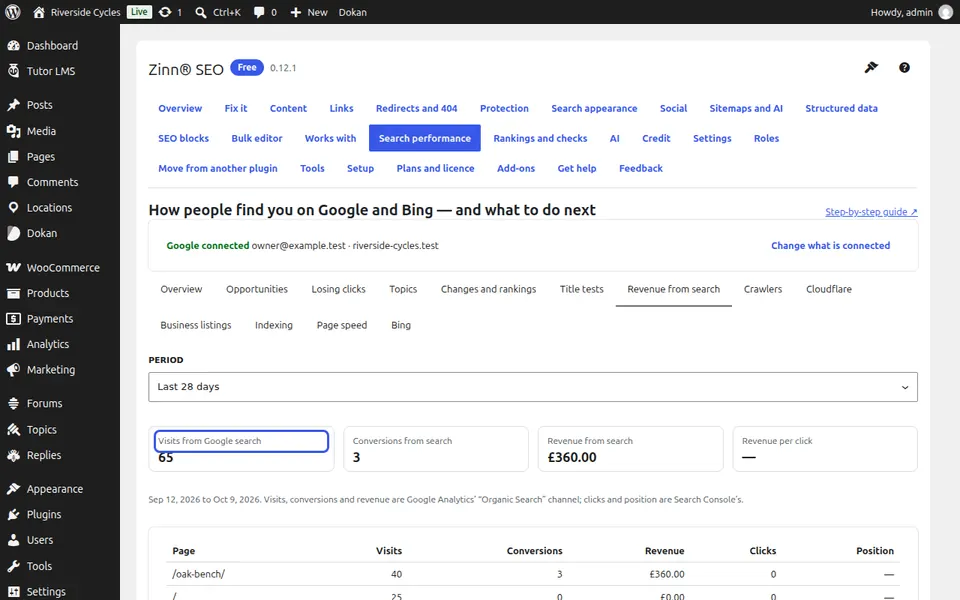Screen dimensions: 960x600
Task: Switch to the Opportunities sub-tab
Action: click(x=257, y=289)
